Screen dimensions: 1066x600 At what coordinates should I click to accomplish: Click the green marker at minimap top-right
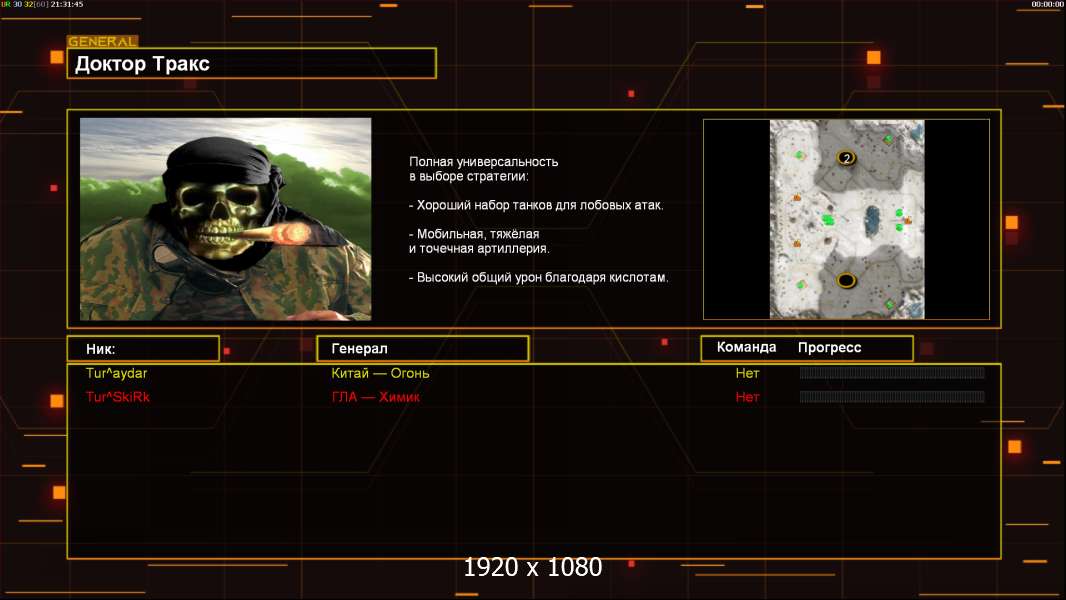point(888,139)
